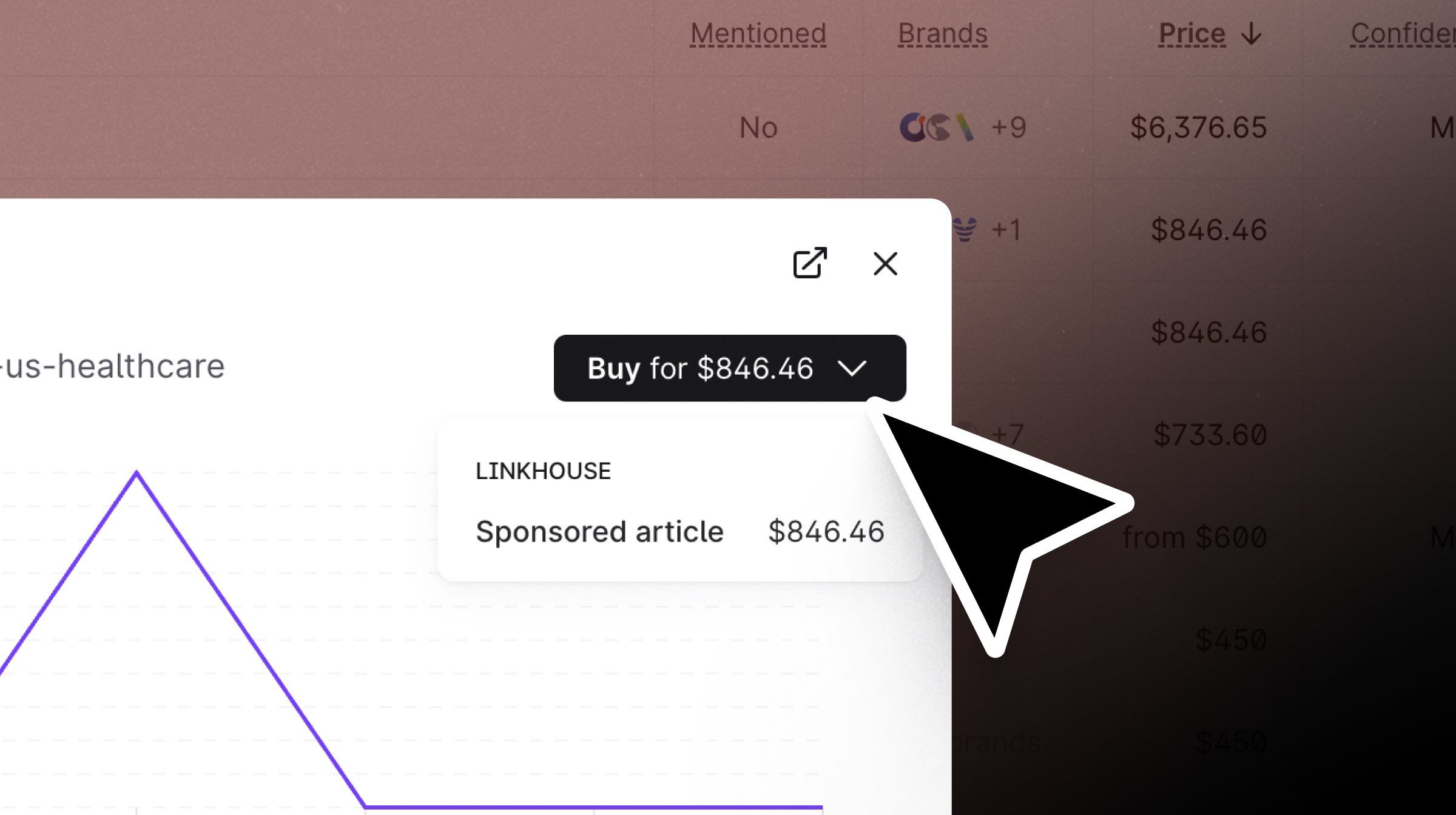The image size is (1456, 815).
Task: Click the Brands column header
Action: [942, 34]
